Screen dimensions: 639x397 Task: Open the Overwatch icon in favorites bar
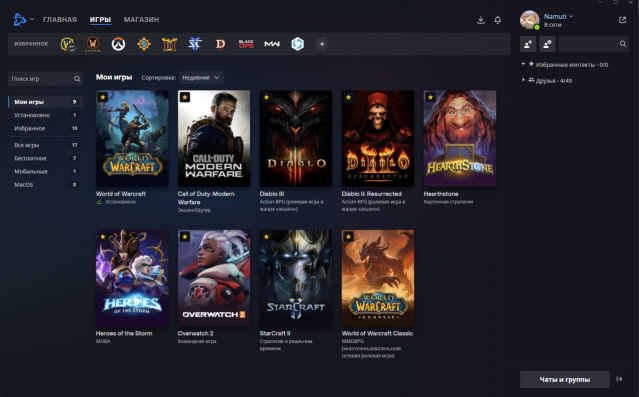[118, 44]
